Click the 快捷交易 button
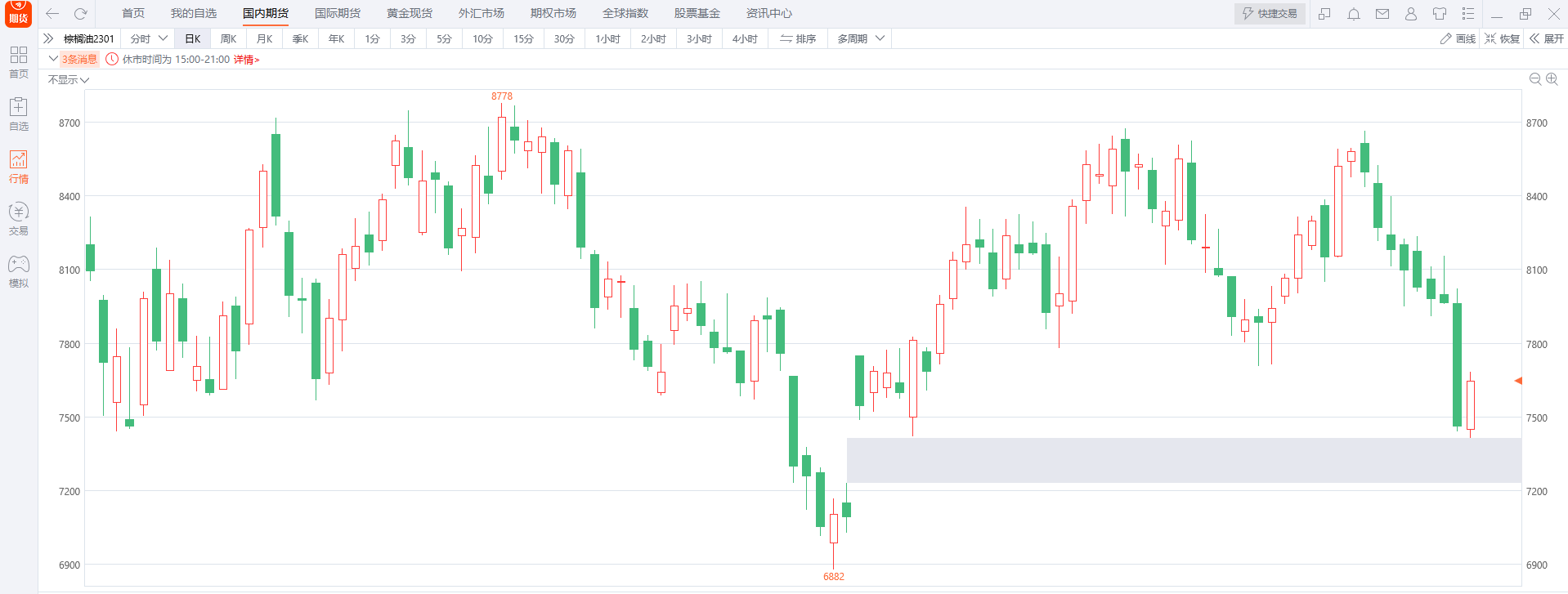Viewport: 1568px width, 594px height. [x=1270, y=14]
